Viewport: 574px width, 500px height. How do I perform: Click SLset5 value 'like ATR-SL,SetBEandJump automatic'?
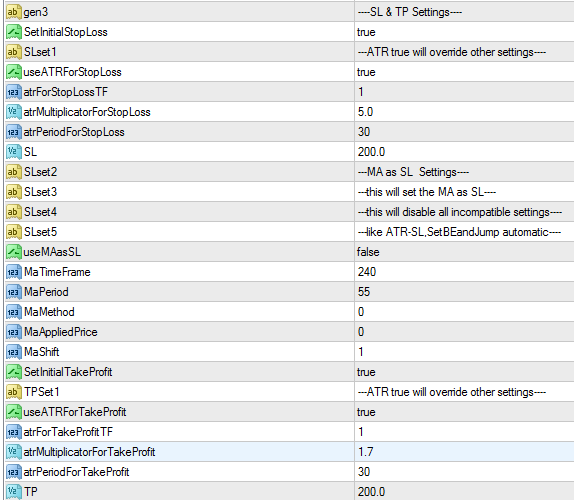[459, 232]
